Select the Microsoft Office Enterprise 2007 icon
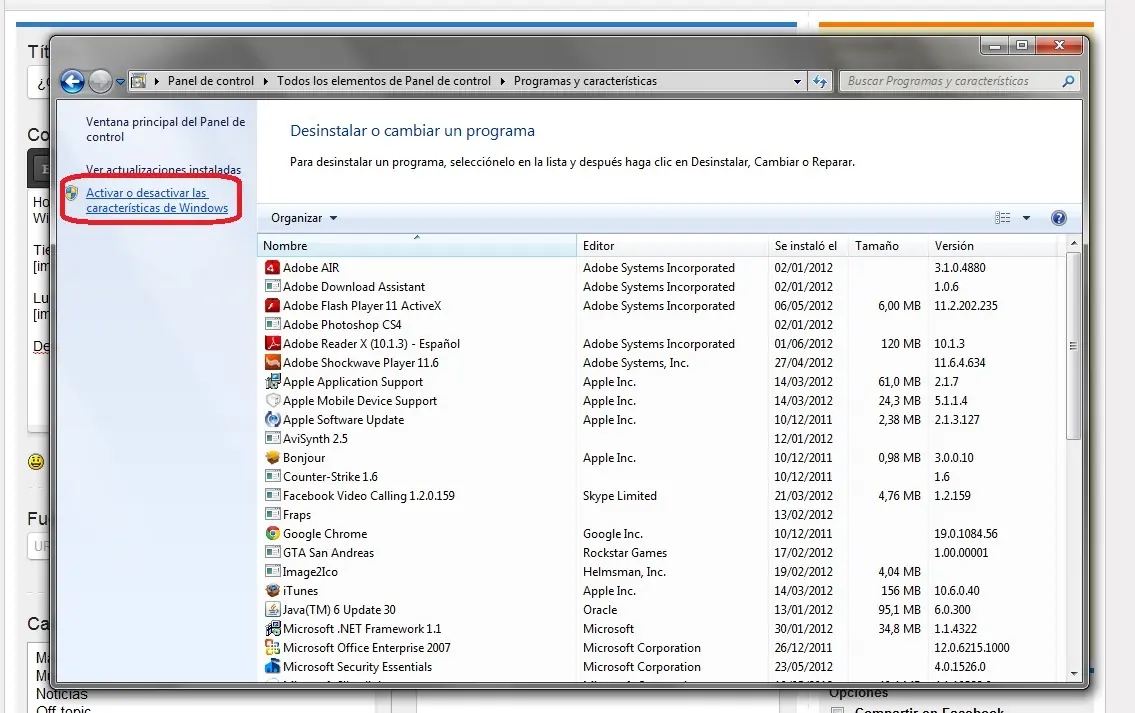This screenshot has height=713, width=1135. [272, 647]
